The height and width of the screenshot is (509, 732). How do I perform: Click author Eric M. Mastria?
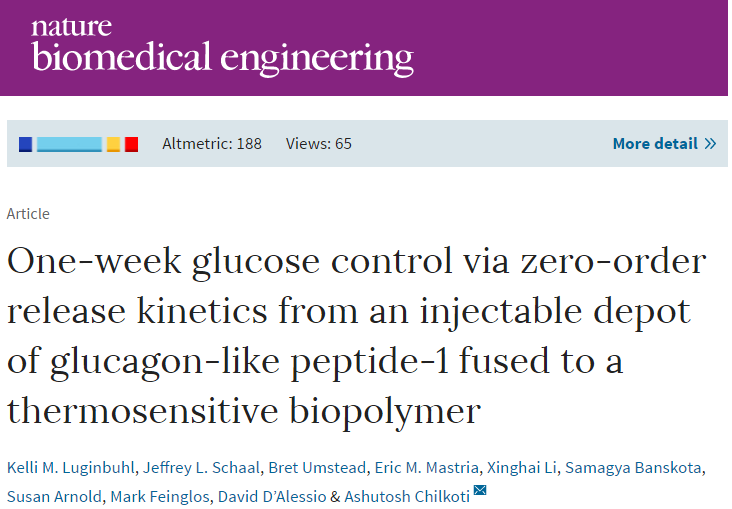click(x=427, y=467)
